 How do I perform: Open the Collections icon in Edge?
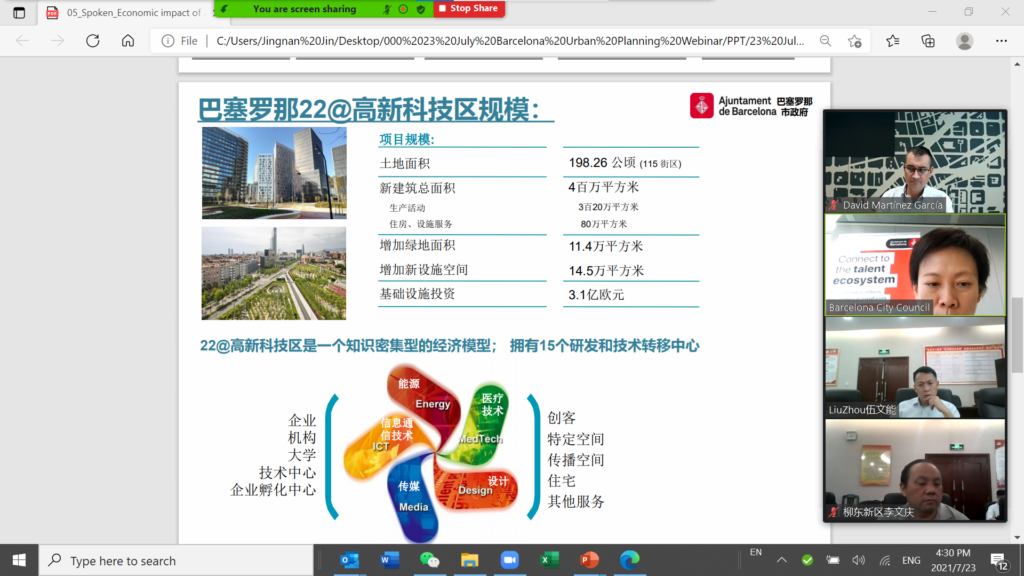pos(928,41)
